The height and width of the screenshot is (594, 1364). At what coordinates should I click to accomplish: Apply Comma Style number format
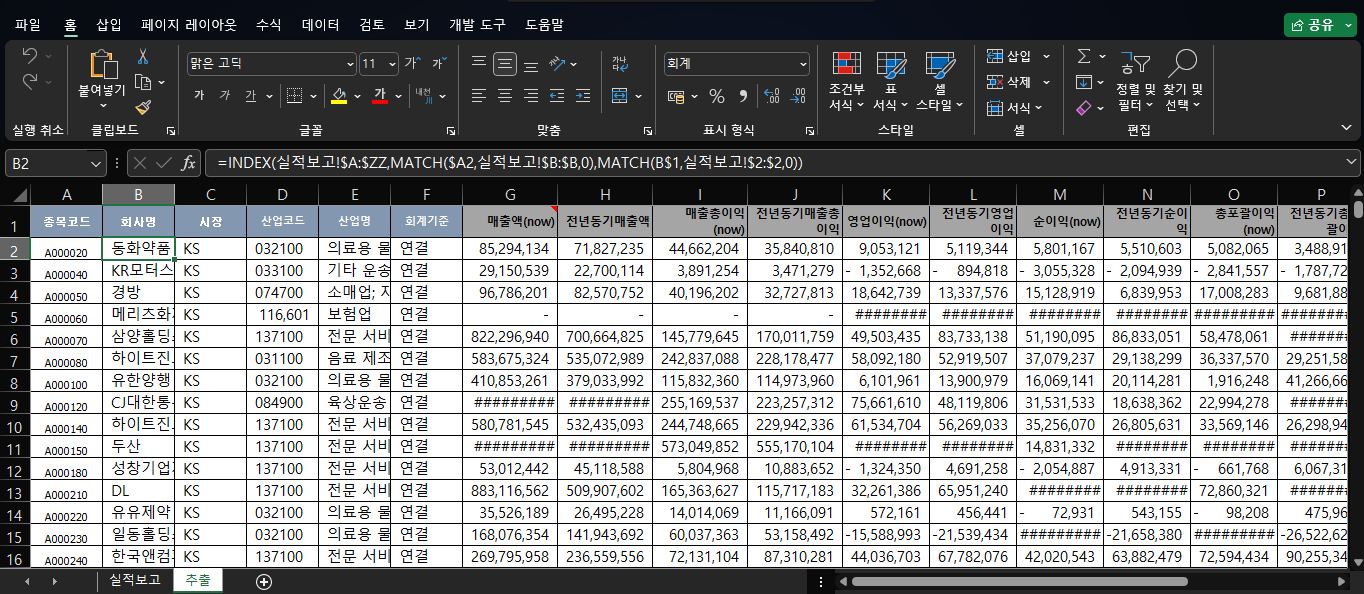point(743,96)
